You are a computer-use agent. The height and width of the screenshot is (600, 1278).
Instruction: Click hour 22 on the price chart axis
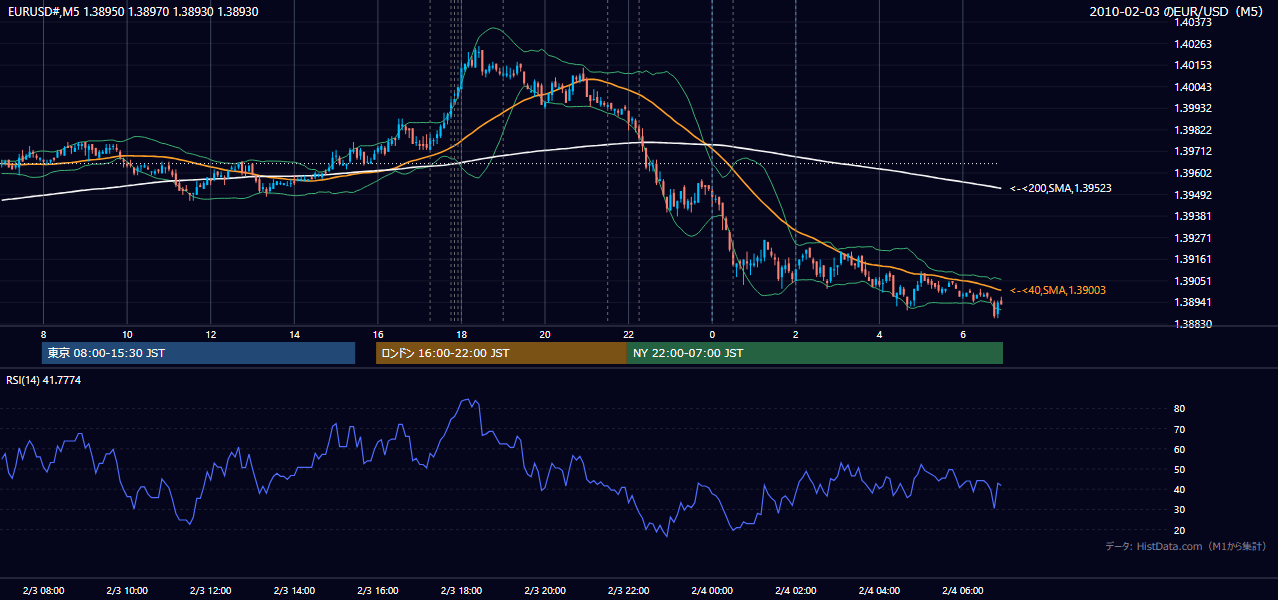pyautogui.click(x=629, y=334)
